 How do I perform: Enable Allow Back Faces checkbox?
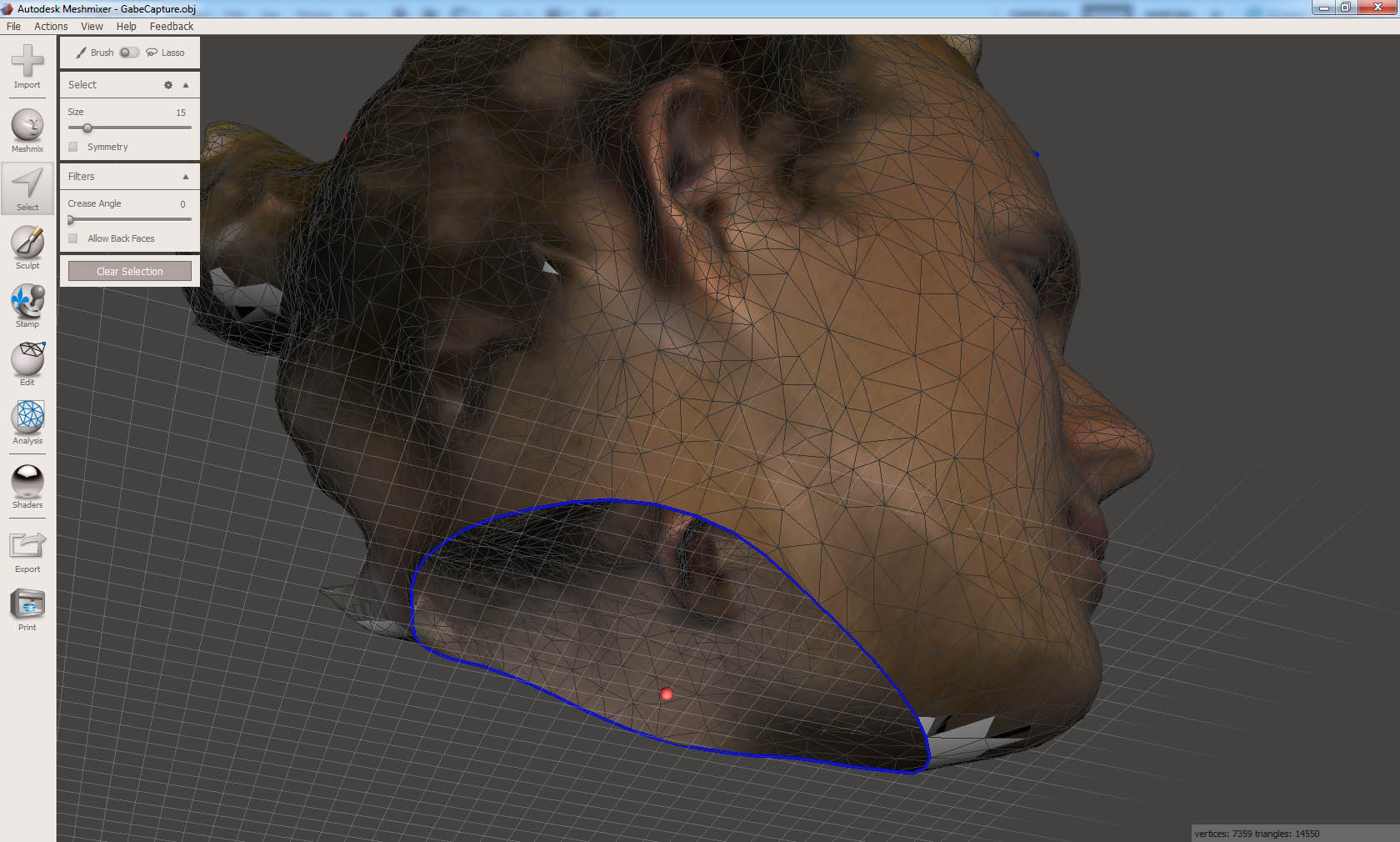[x=73, y=238]
